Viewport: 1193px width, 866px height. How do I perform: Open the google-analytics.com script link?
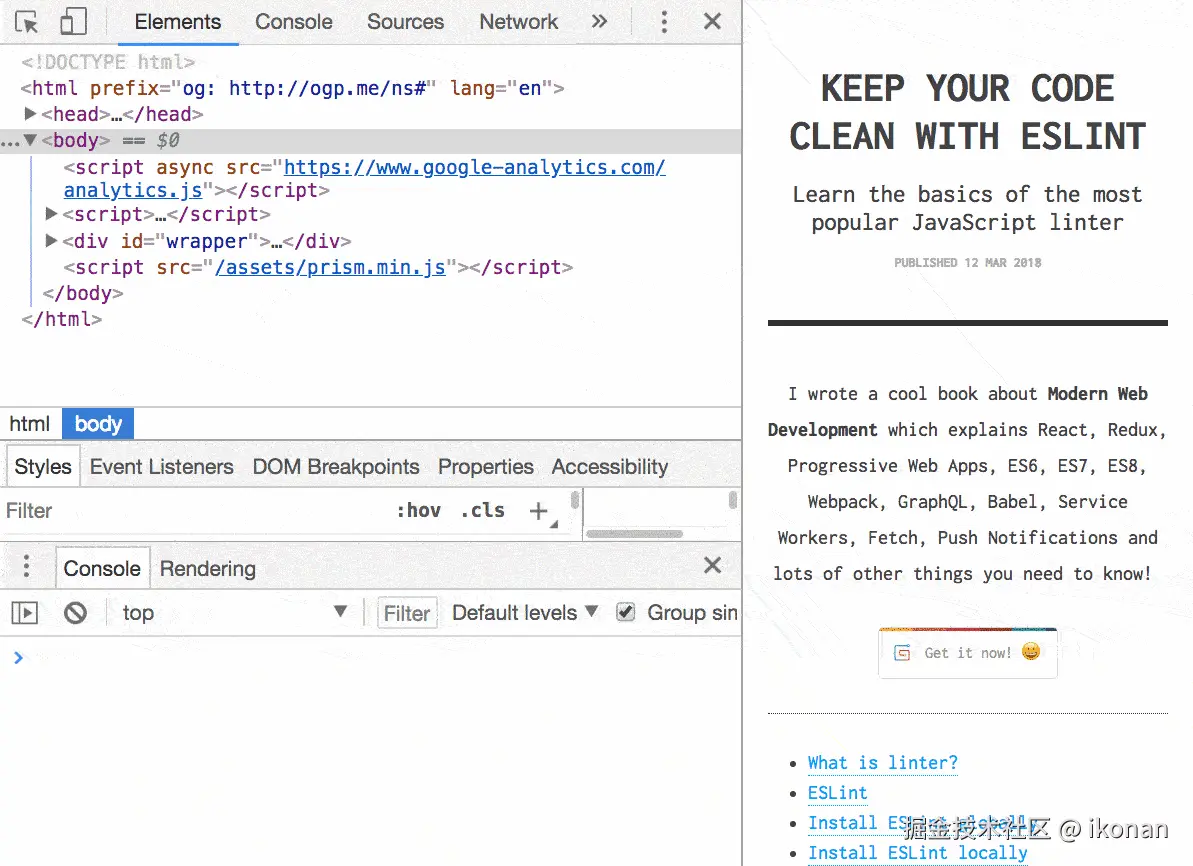tap(474, 167)
